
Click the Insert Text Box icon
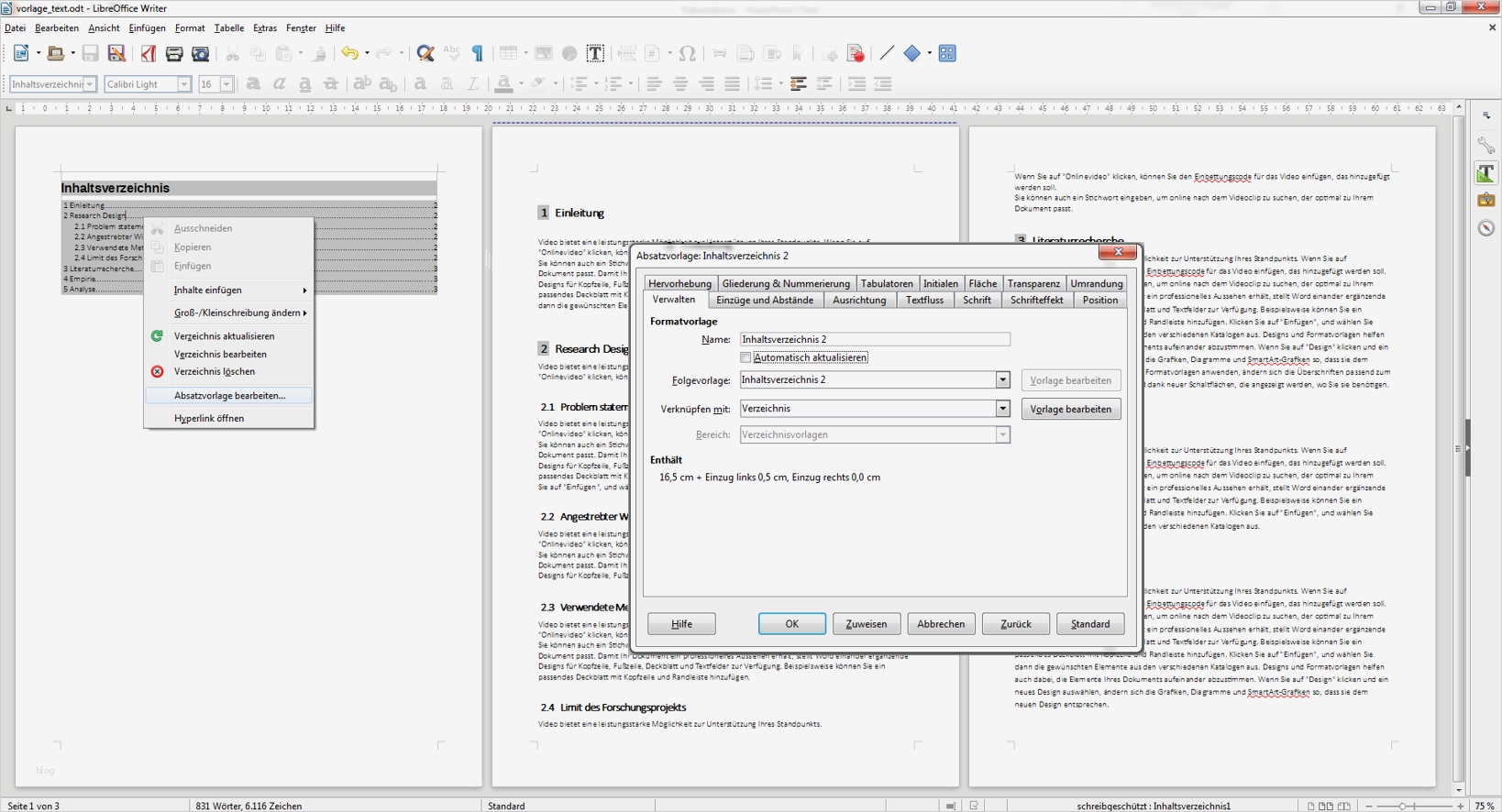click(x=595, y=54)
